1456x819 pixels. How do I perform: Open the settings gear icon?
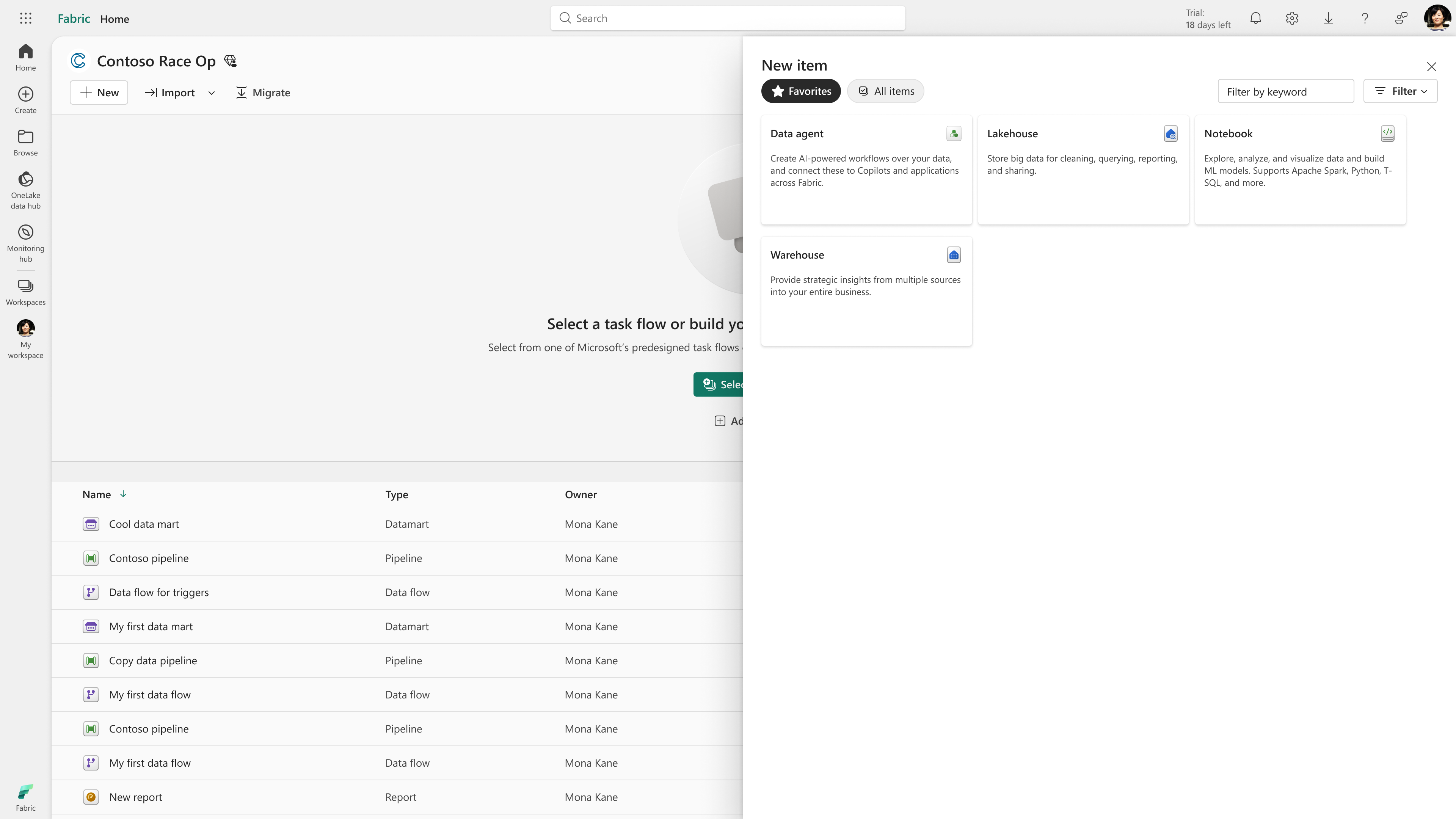pyautogui.click(x=1291, y=18)
